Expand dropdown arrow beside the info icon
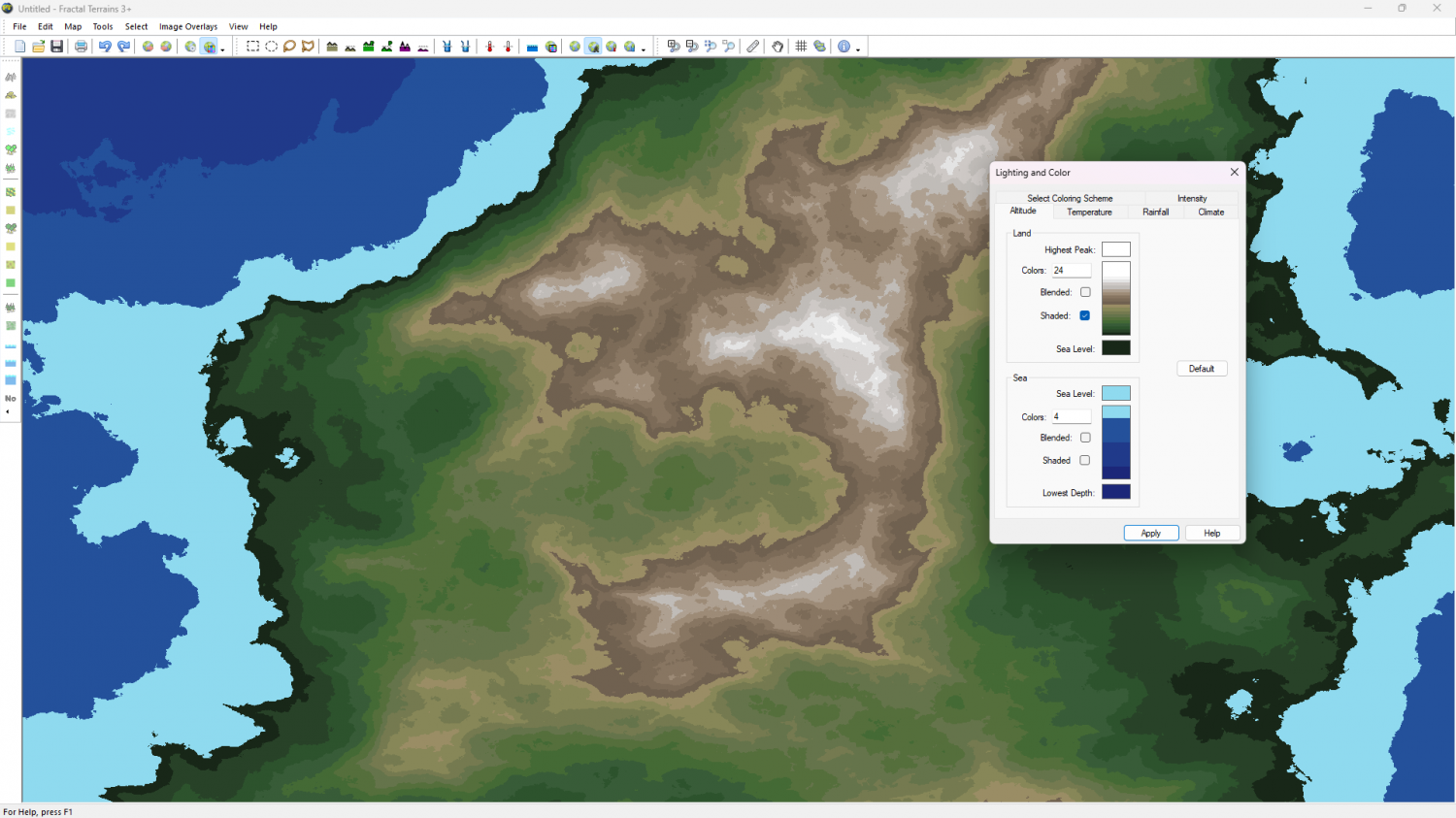1456x818 pixels. (x=858, y=49)
